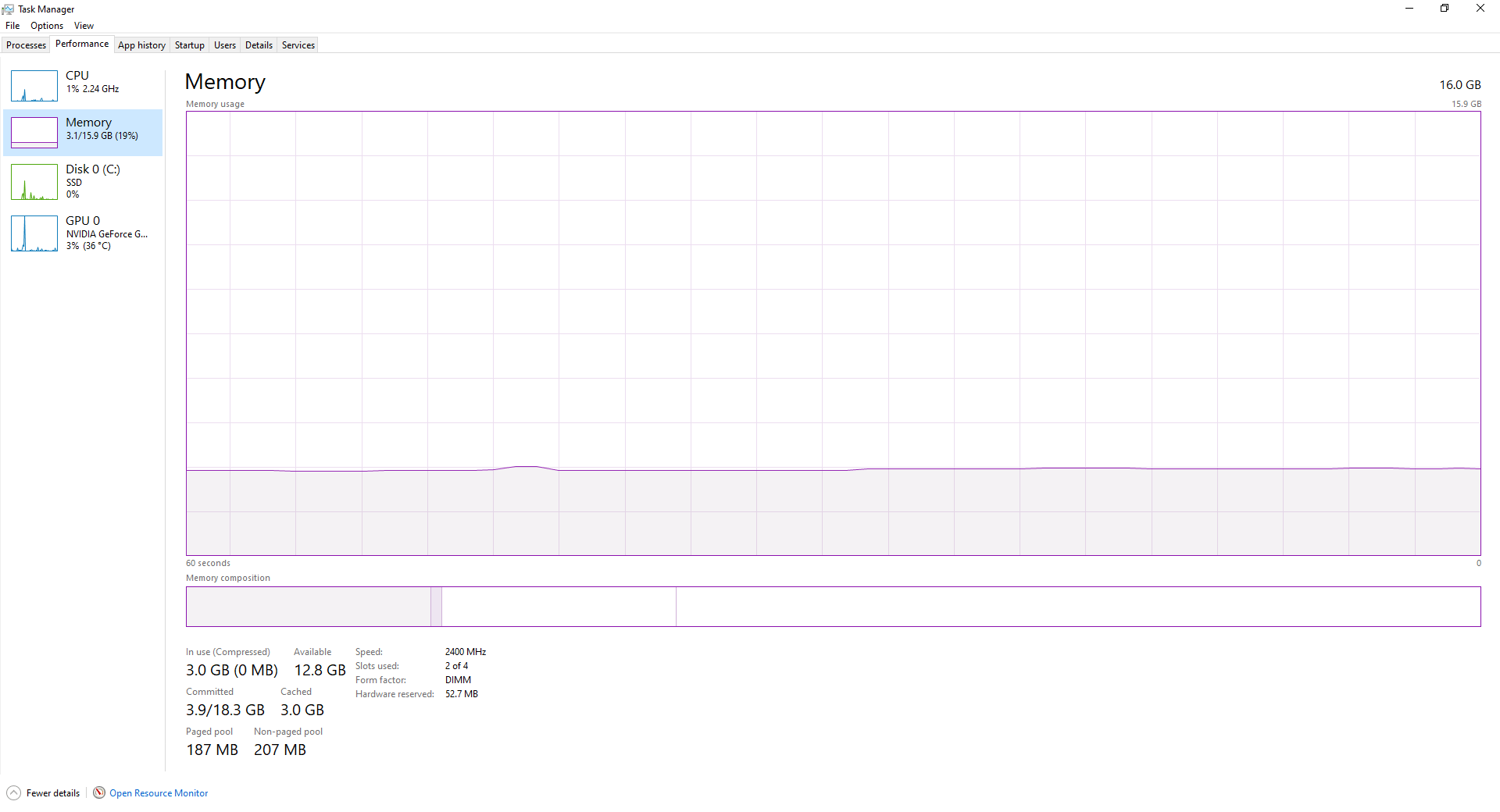Click the GPU 0 label

(x=83, y=221)
